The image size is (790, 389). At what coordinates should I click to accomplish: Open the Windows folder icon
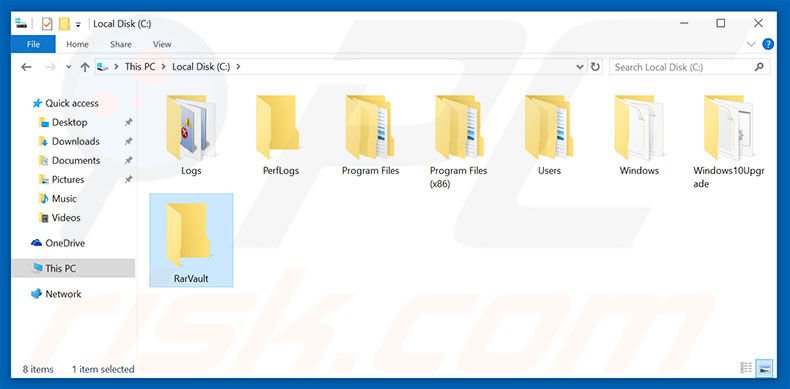pos(639,127)
